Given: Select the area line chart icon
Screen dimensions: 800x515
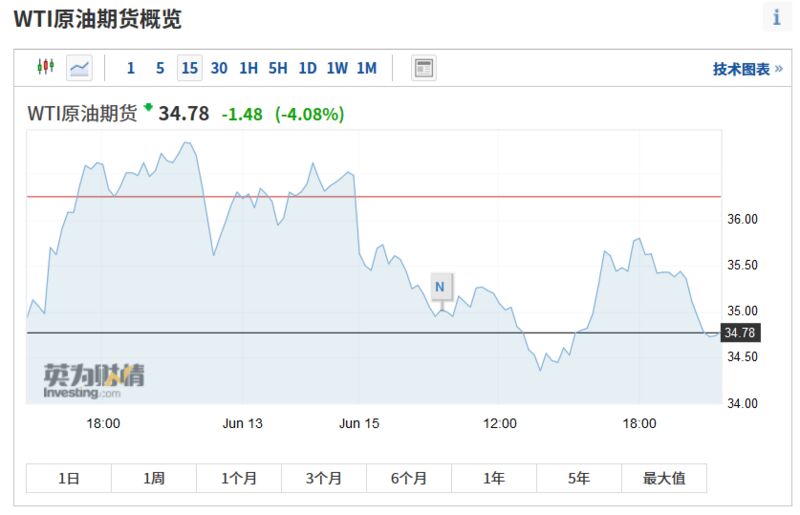Looking at the screenshot, I should point(79,68).
